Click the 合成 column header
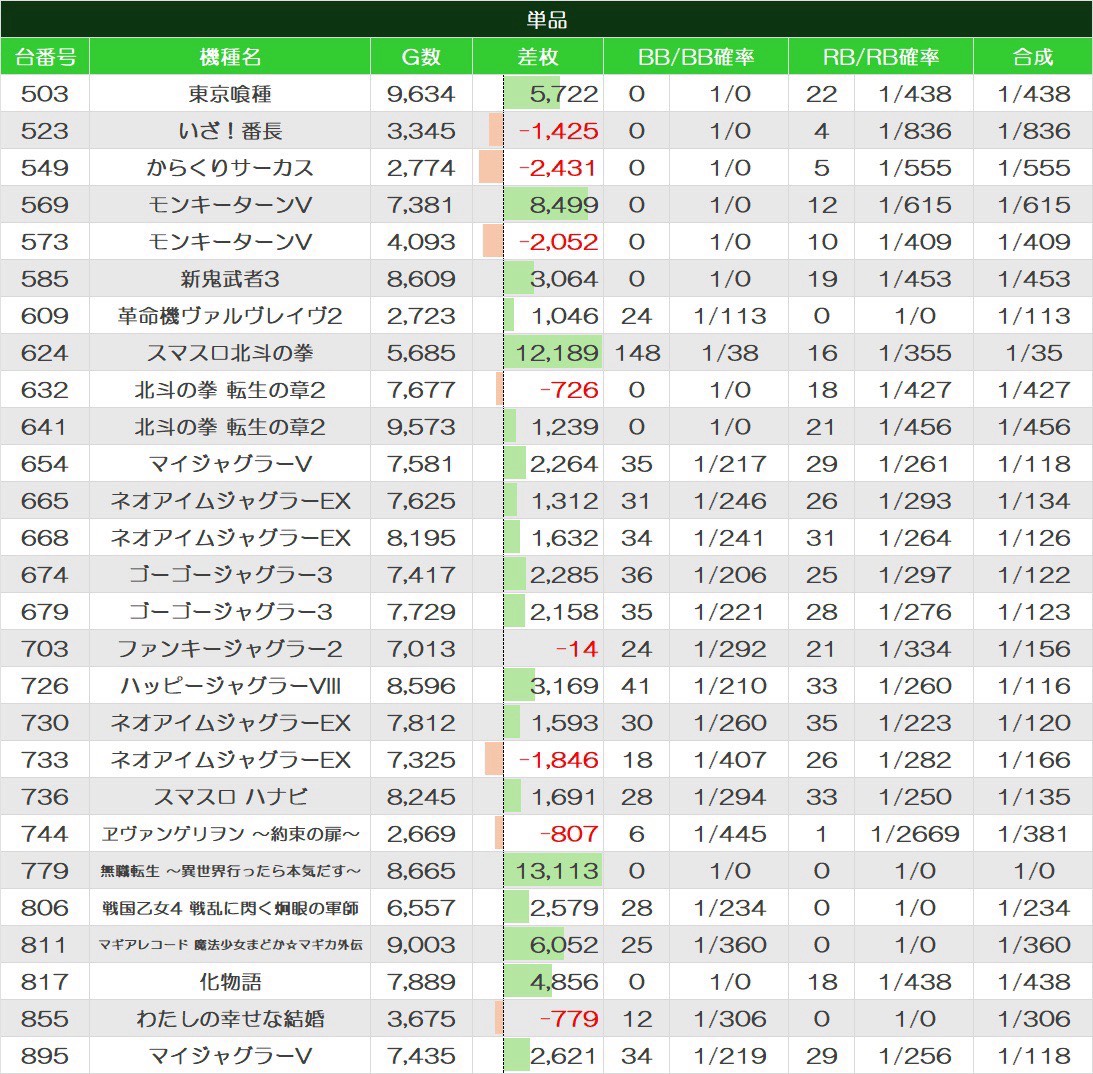 pos(1032,56)
